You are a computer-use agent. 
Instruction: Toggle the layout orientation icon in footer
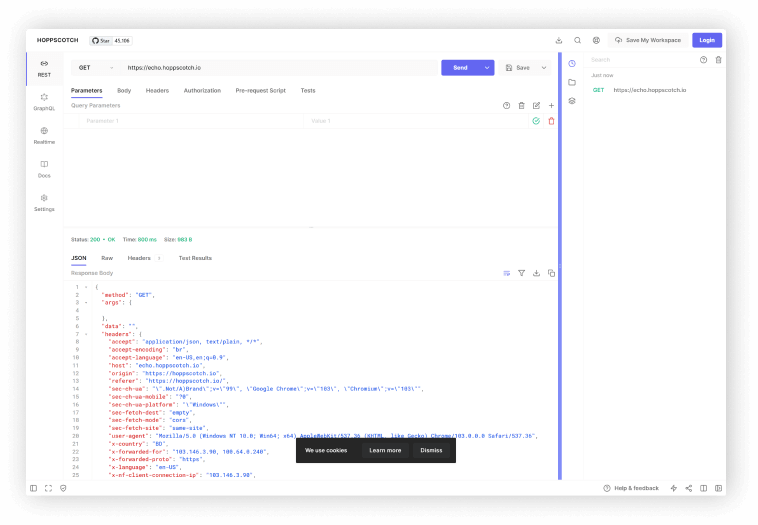pos(704,488)
